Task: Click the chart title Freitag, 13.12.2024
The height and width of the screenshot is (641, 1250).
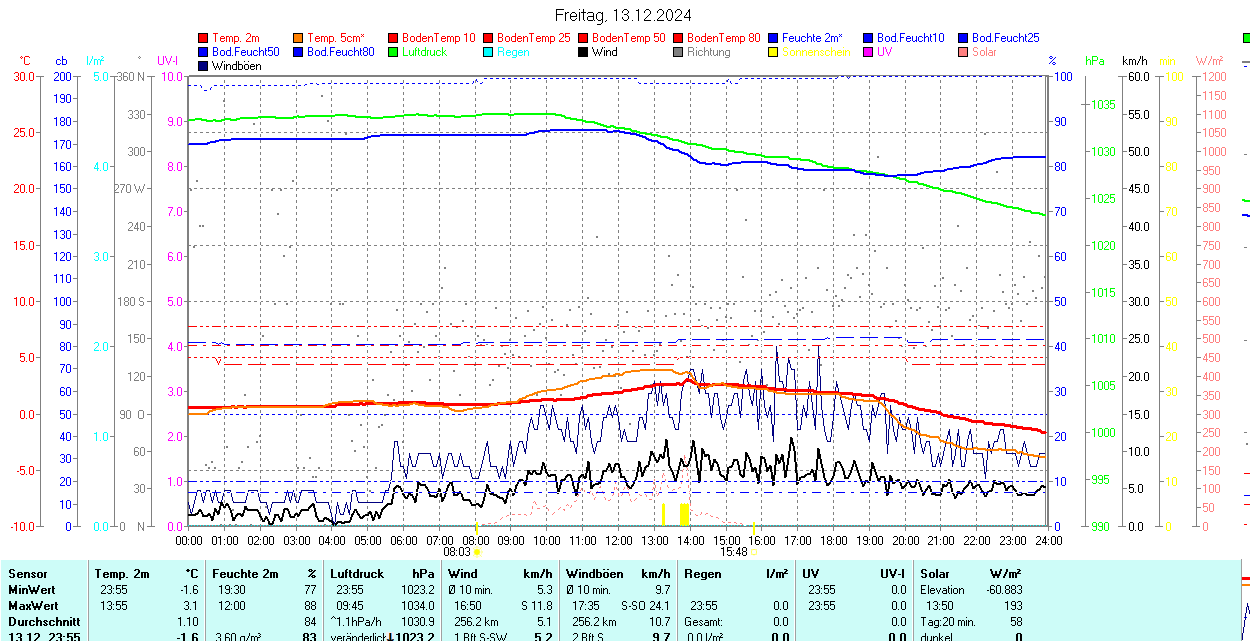Action: pyautogui.click(x=623, y=15)
